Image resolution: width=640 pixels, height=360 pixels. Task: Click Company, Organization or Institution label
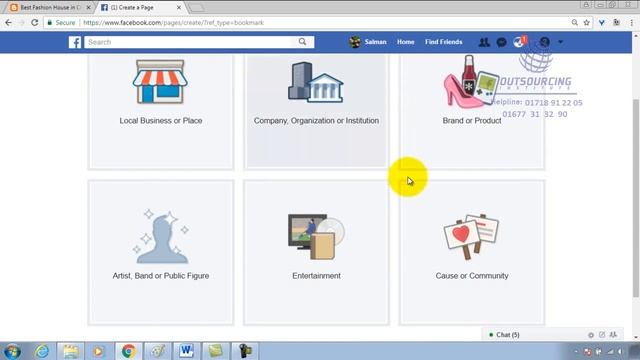click(316, 121)
